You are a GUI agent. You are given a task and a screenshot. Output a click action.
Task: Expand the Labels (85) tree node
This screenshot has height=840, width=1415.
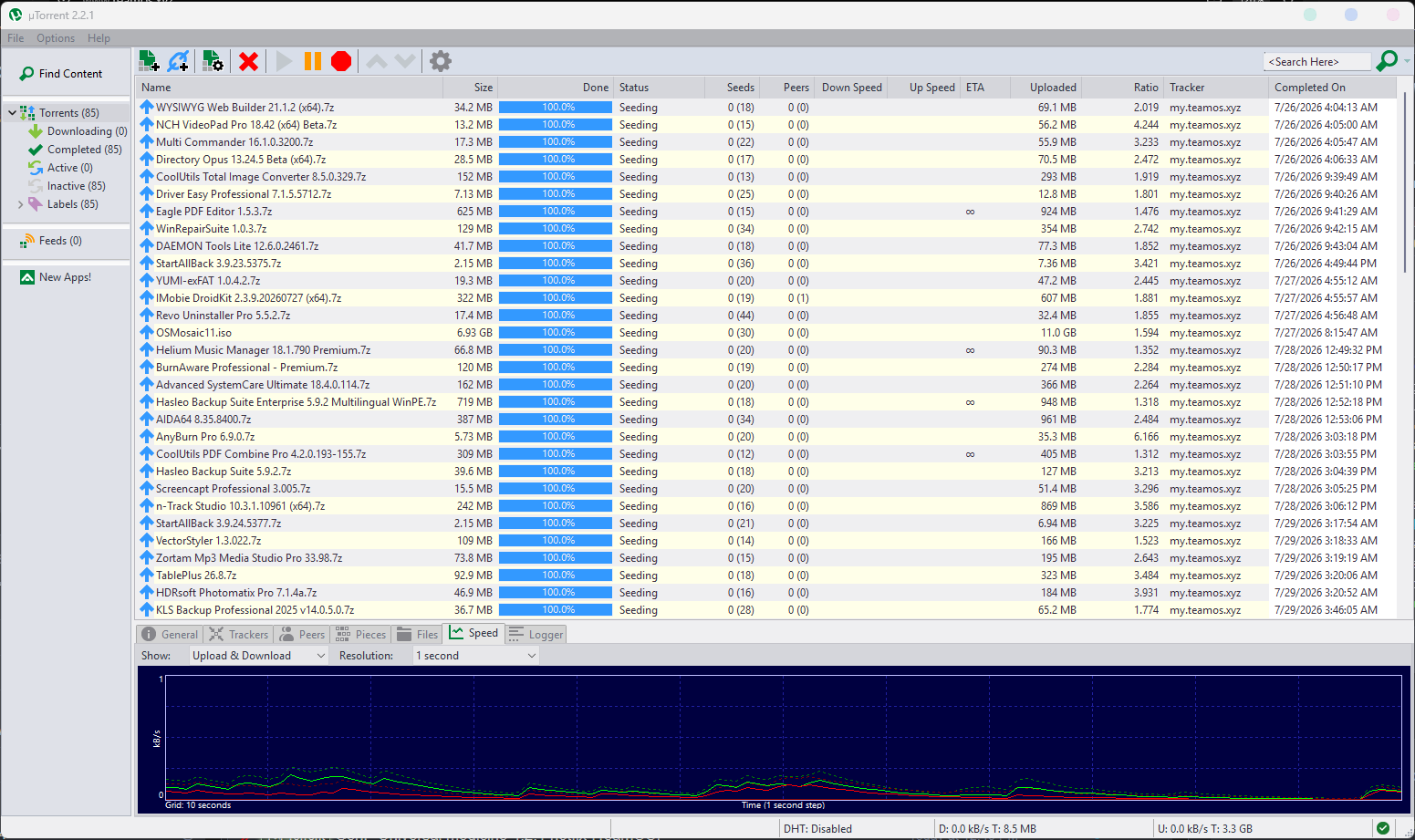21,204
